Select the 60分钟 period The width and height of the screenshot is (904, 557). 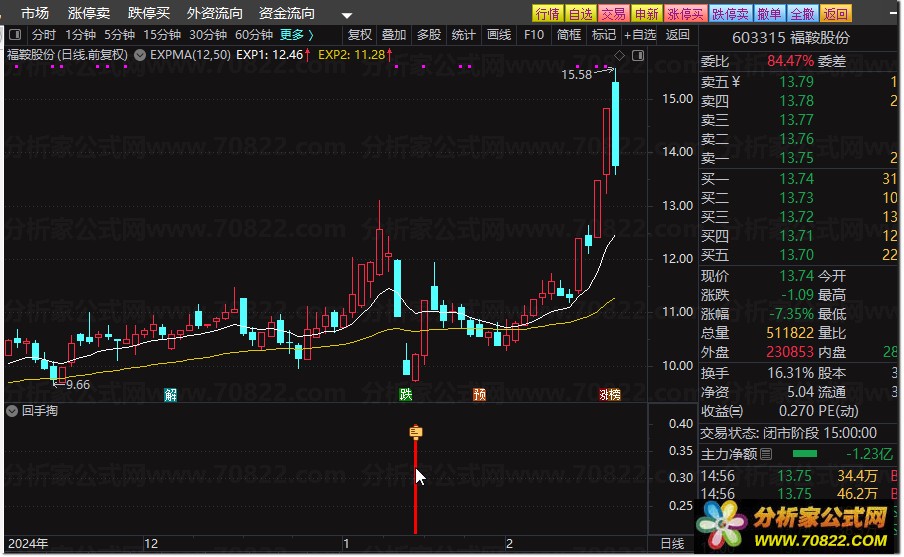(x=254, y=35)
